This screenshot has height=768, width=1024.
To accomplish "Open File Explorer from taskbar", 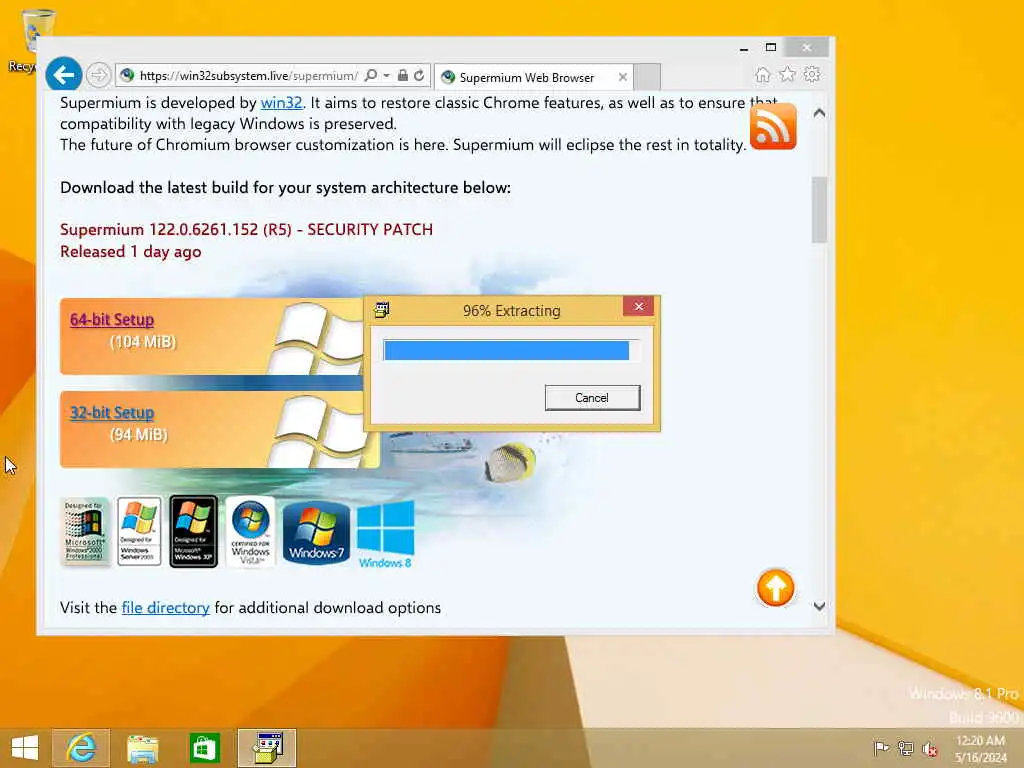I will coord(142,748).
